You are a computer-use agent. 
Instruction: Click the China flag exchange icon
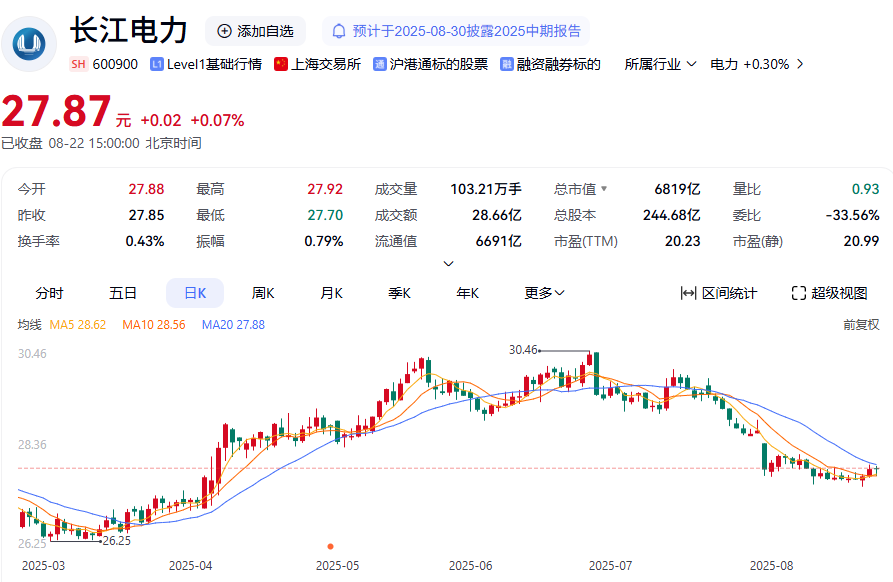281,64
